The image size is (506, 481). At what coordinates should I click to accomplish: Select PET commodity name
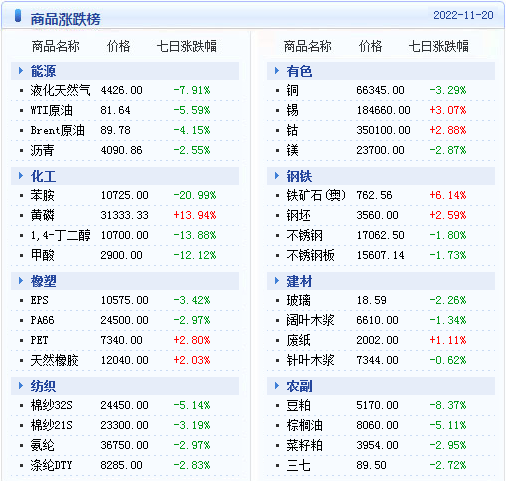pos(39,340)
